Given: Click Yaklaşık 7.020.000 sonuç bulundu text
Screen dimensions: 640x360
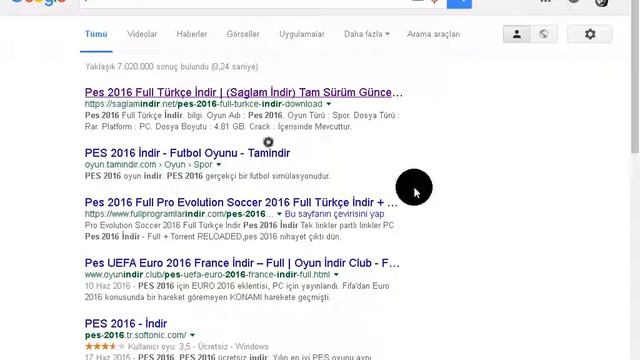Looking at the screenshot, I should [x=171, y=67].
